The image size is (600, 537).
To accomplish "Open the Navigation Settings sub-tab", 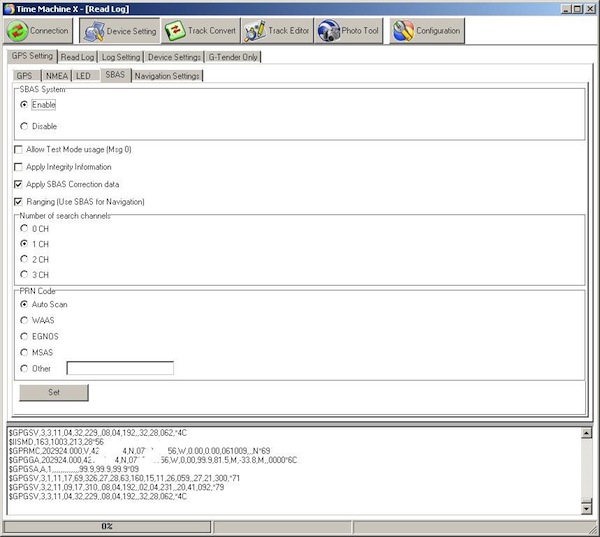I will pos(167,76).
